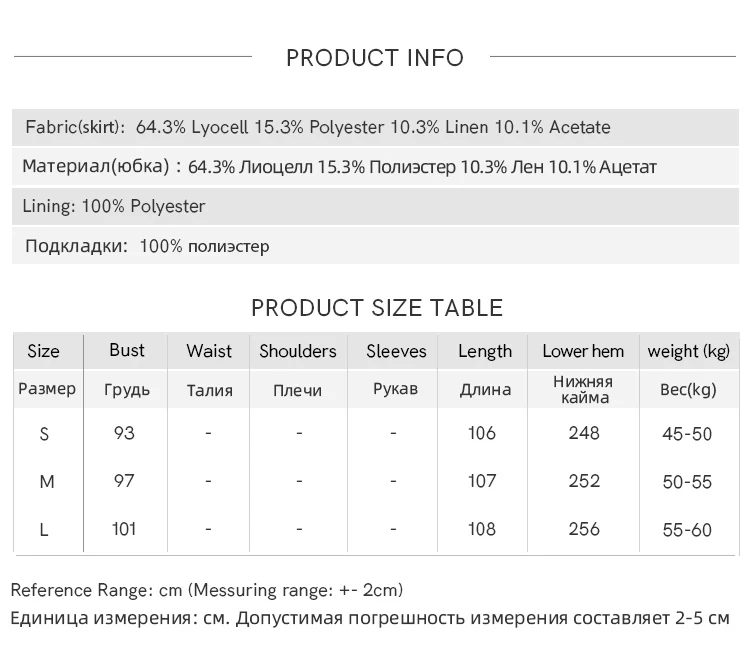Select length value 108 for size L

coord(482,529)
